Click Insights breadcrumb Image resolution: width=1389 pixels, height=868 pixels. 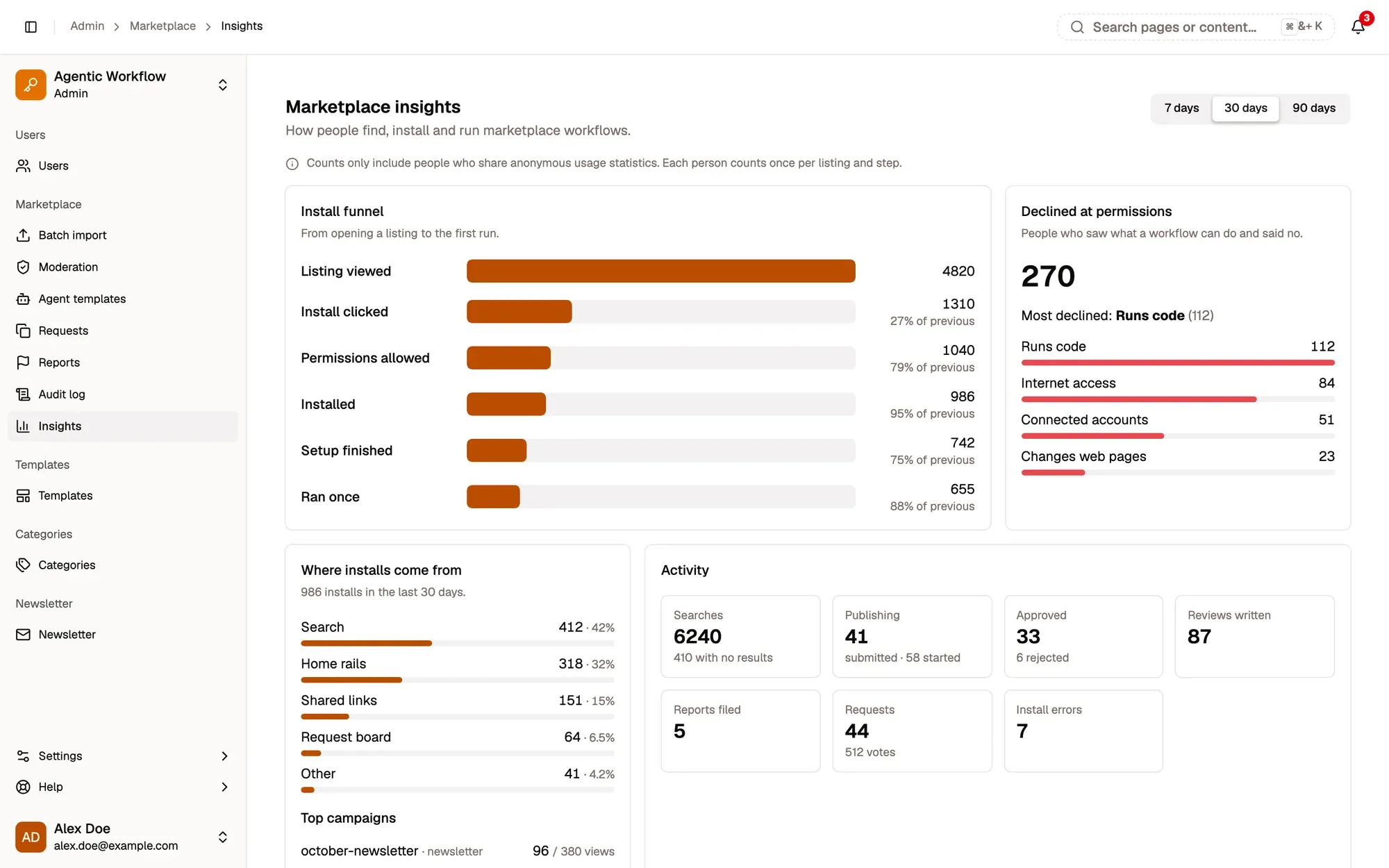pos(242,26)
